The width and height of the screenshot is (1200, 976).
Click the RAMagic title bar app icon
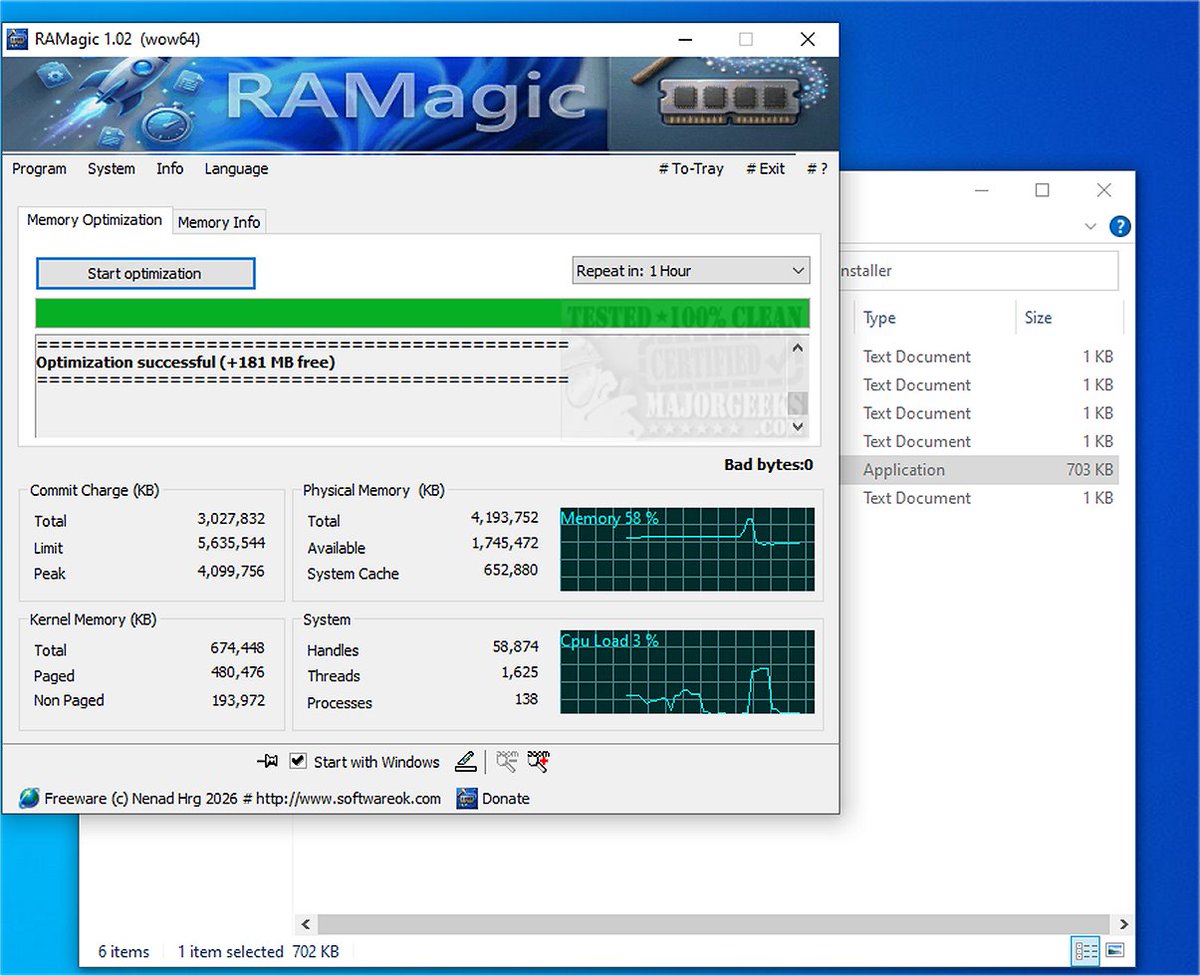point(17,40)
